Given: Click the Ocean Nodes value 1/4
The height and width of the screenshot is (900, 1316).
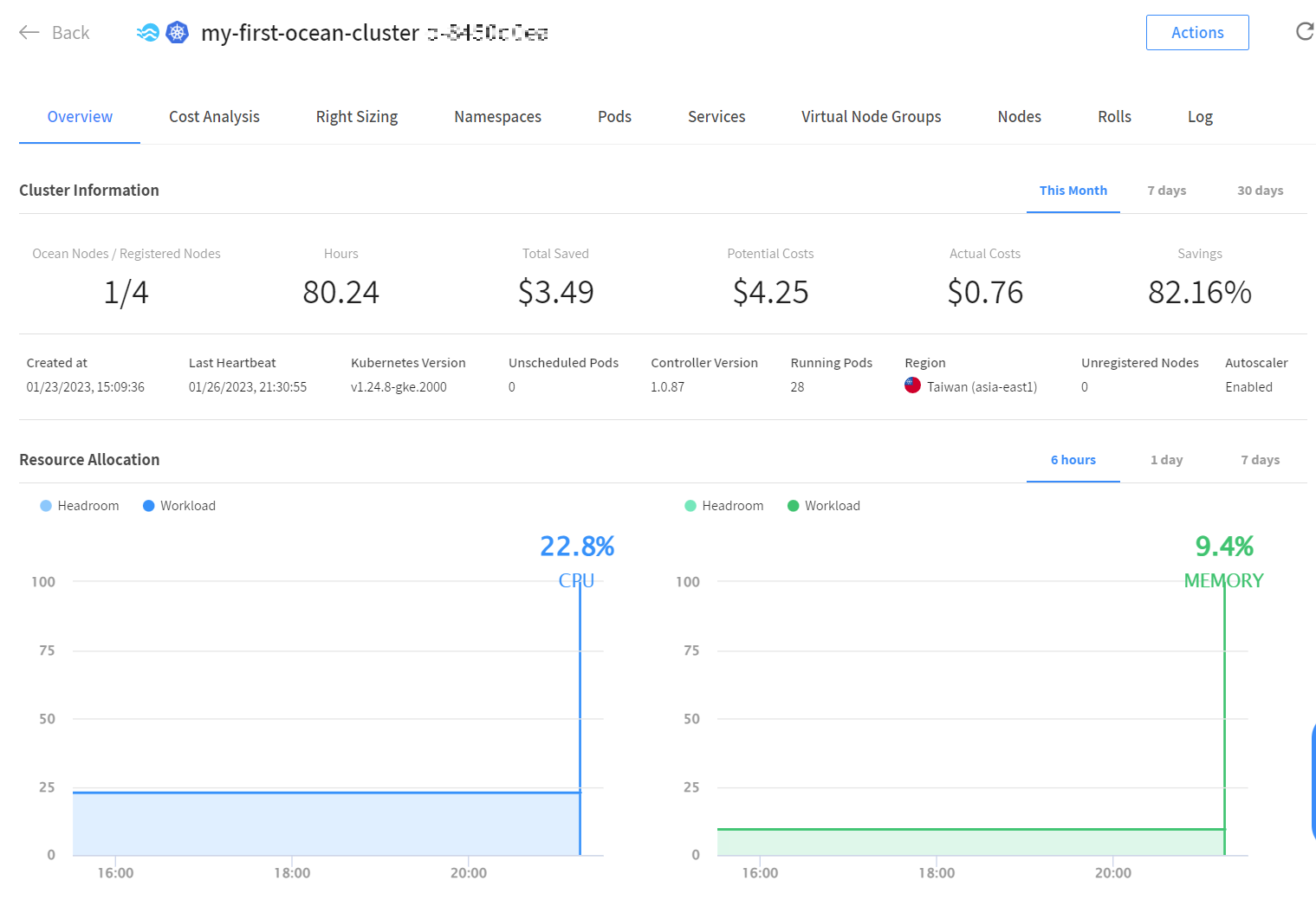Looking at the screenshot, I should [x=126, y=293].
